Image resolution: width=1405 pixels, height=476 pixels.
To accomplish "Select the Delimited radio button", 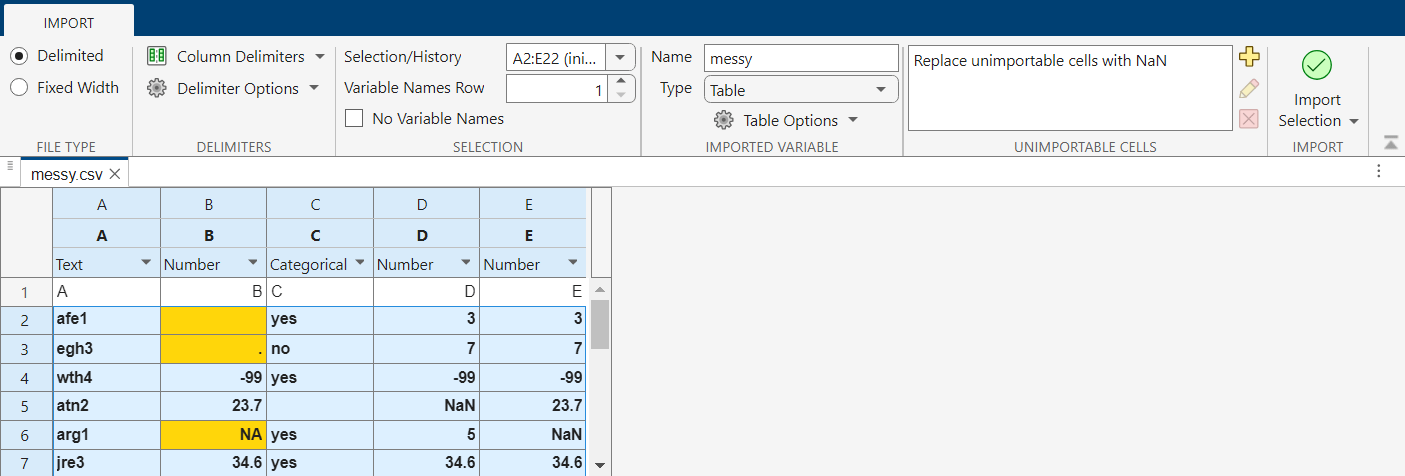I will click(x=19, y=56).
